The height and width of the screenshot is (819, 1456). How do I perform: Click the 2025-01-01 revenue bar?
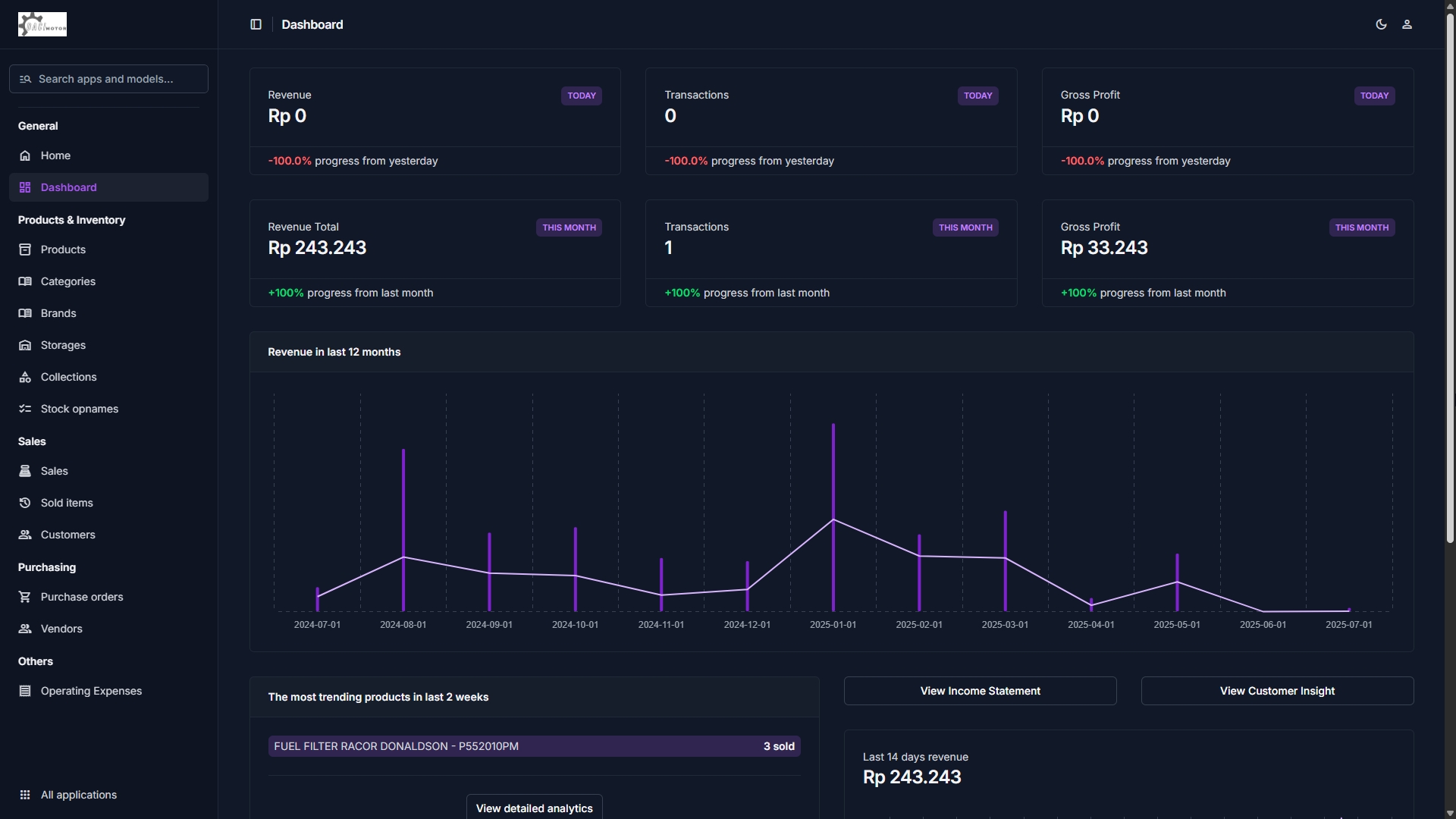833,517
